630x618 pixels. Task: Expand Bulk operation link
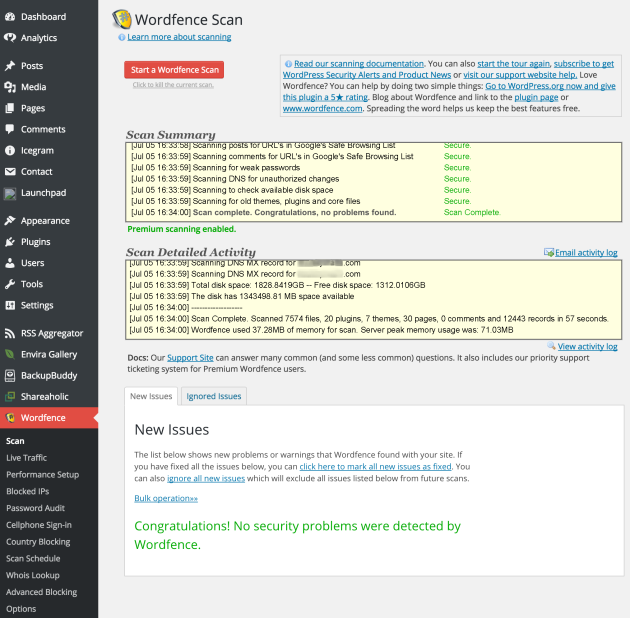coord(166,498)
